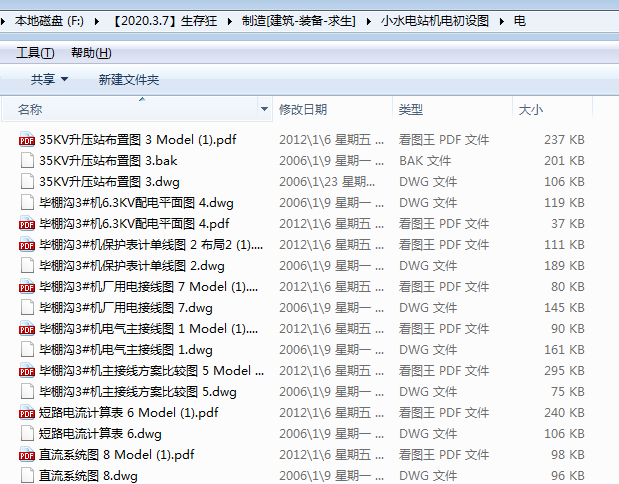Navigate to 【2020.3.7】生存狂 breadcrumb
619x484 pixels.
[x=165, y=21]
